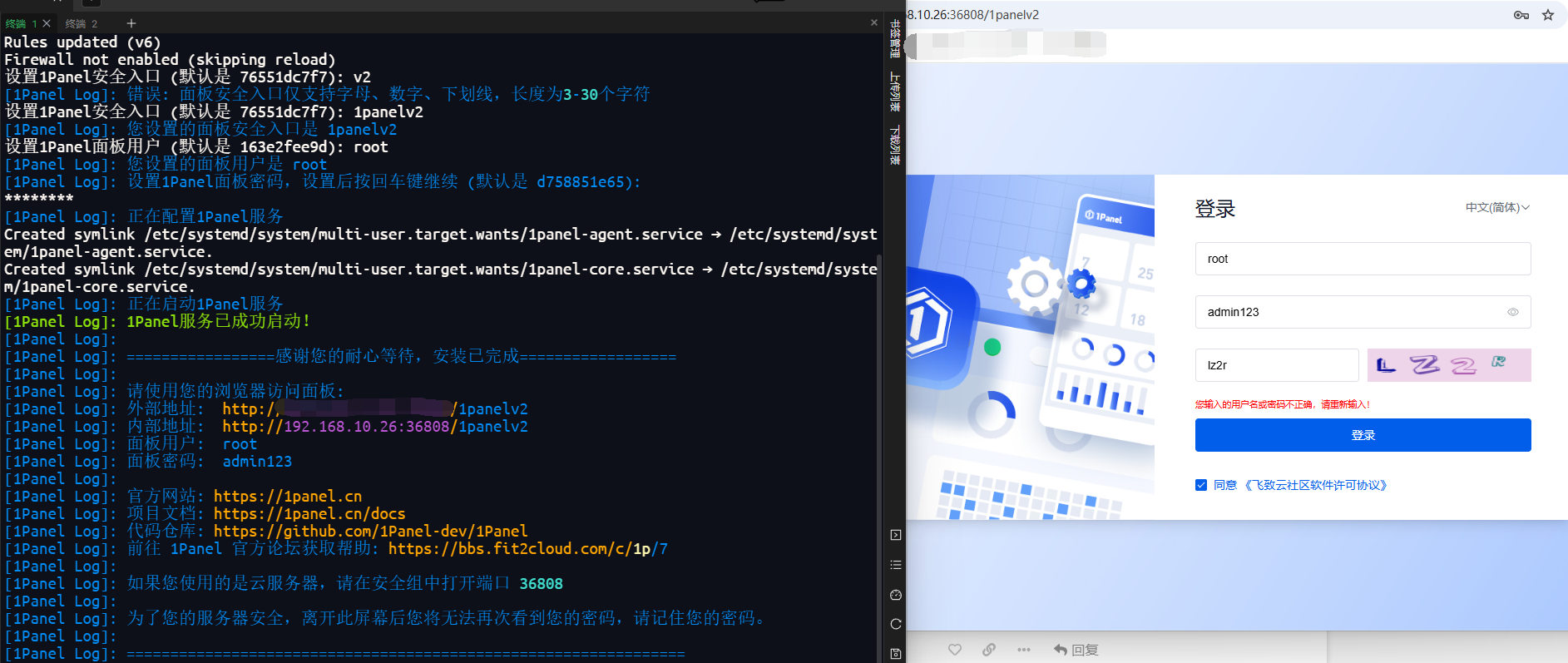This screenshot has width=1568, height=663.
Task: Click the 'Rules updated (v6)' terminal line
Action: [x=82, y=42]
